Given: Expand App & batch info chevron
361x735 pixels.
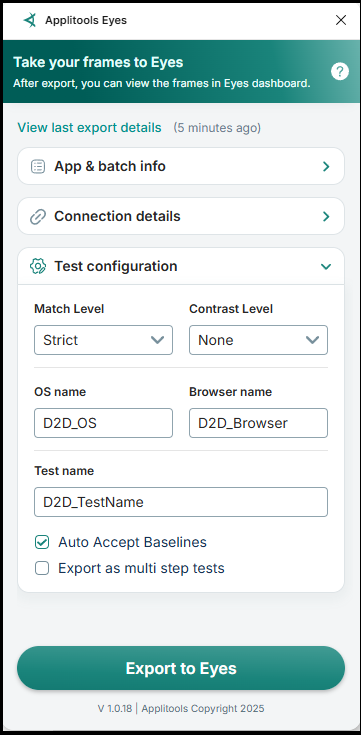Looking at the screenshot, I should tap(326, 166).
